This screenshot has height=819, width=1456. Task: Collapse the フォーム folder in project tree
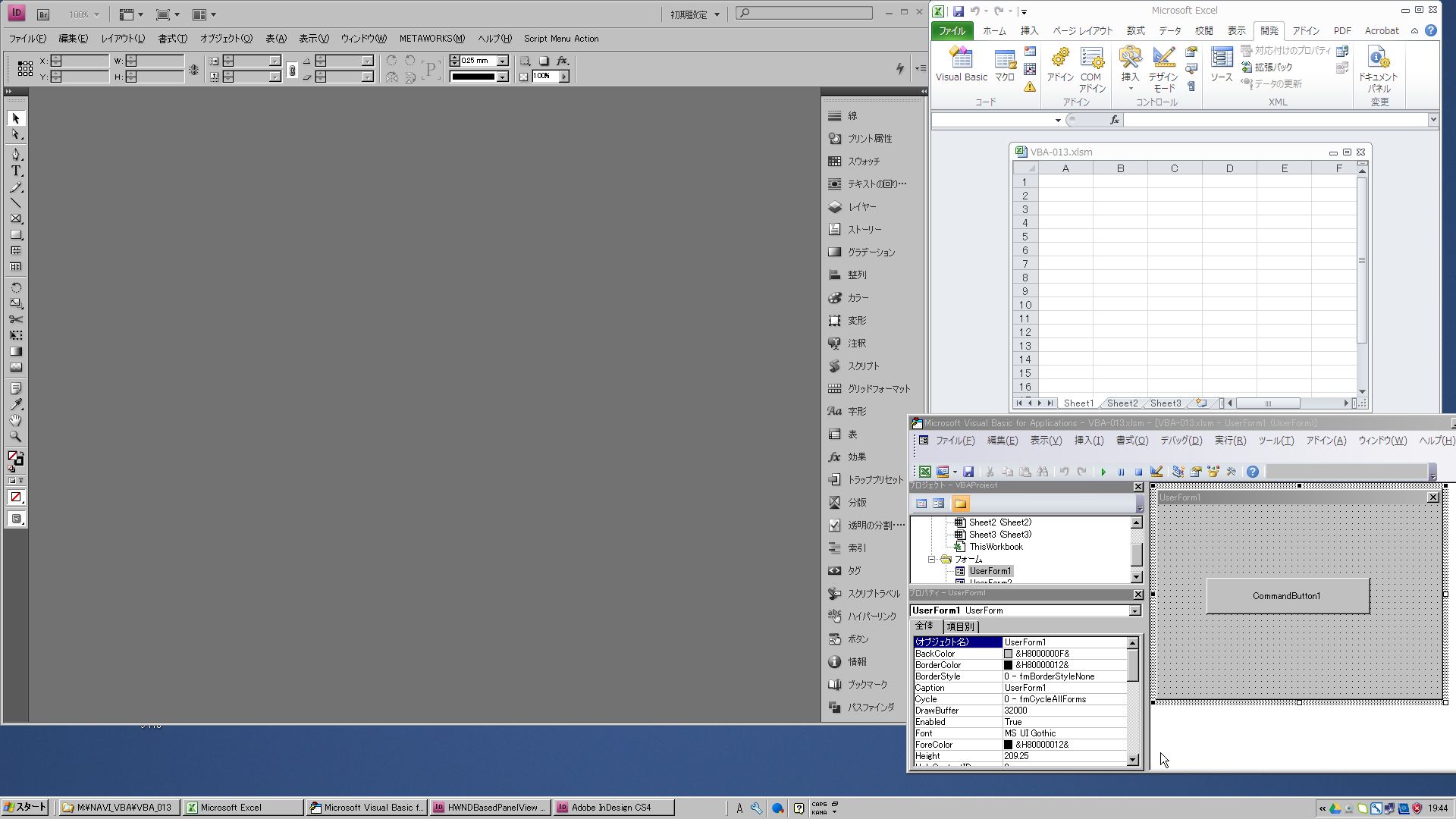point(932,559)
